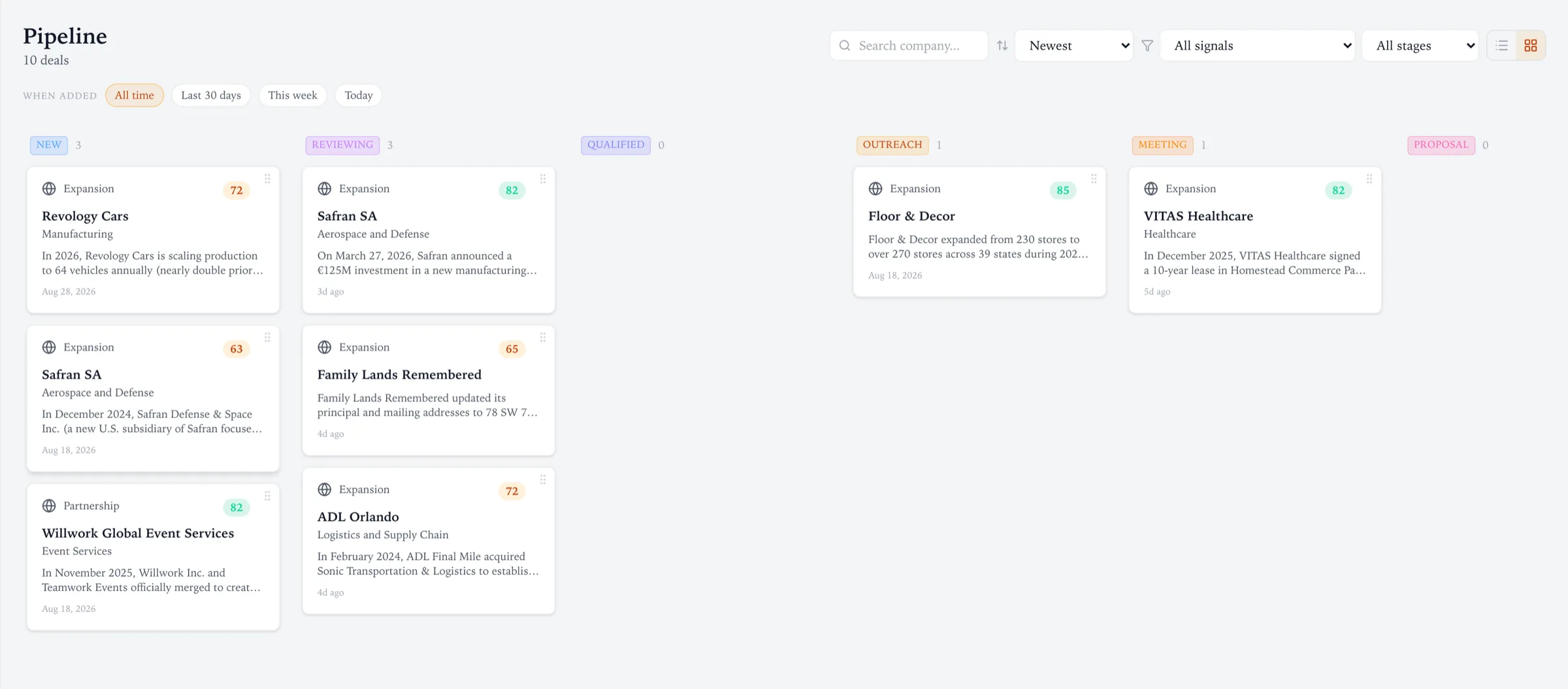Open the VITAS Healthcare deal title
The width and height of the screenshot is (1568, 689).
point(1198,216)
